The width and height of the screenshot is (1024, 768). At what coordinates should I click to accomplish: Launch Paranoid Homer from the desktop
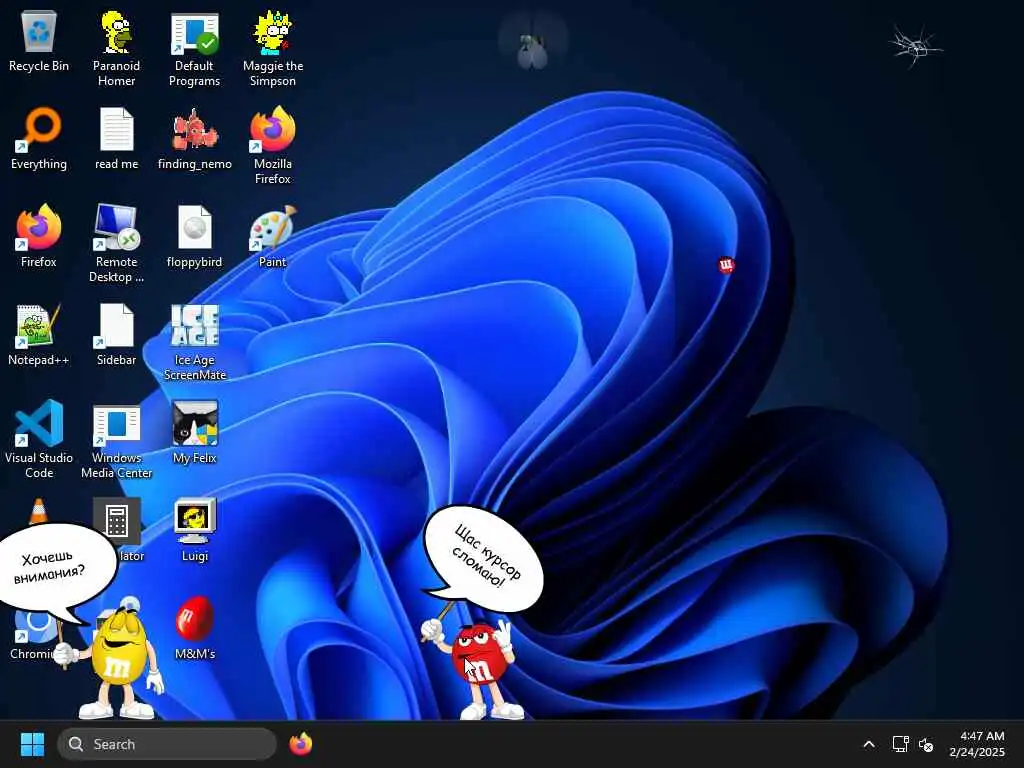click(116, 49)
